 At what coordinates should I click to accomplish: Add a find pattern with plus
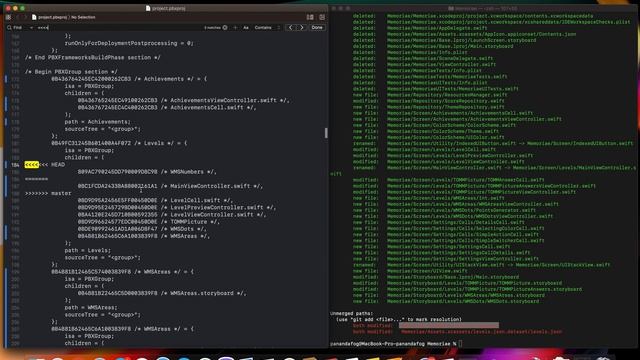point(235,27)
